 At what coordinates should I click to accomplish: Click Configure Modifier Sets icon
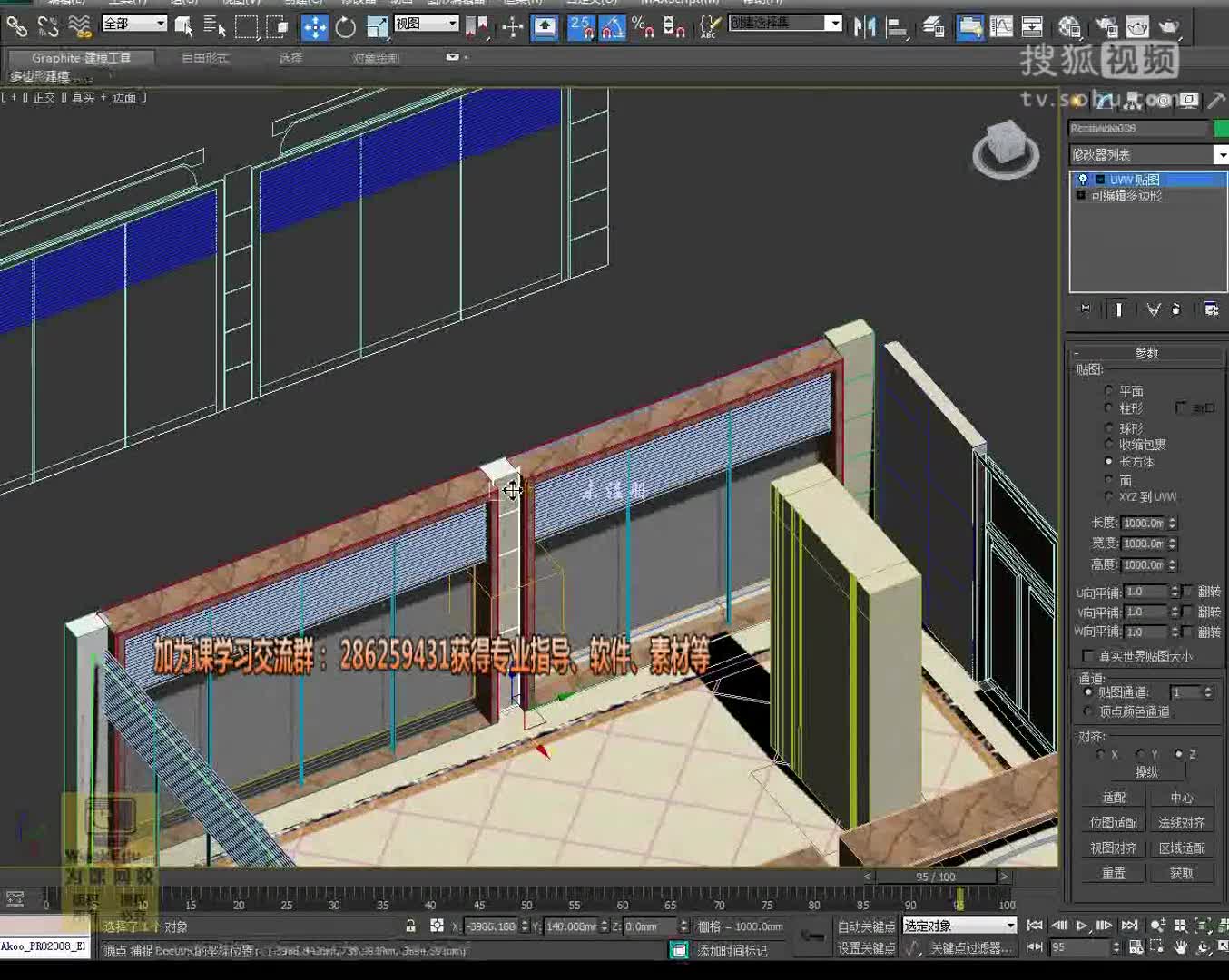point(1211,309)
